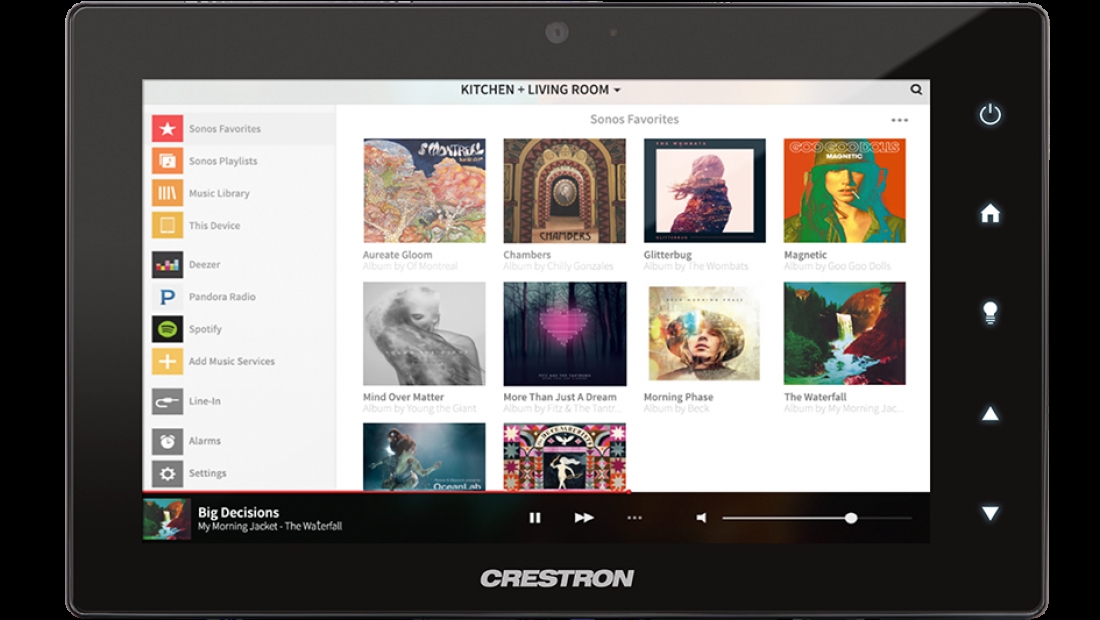Toggle the lights bulb button
Screen dimensions: 1100x620
coord(990,312)
